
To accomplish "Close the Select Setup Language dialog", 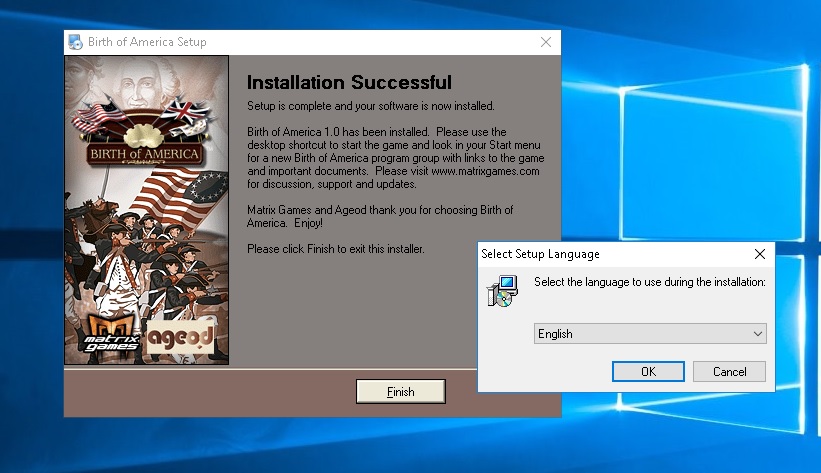I will [x=760, y=254].
